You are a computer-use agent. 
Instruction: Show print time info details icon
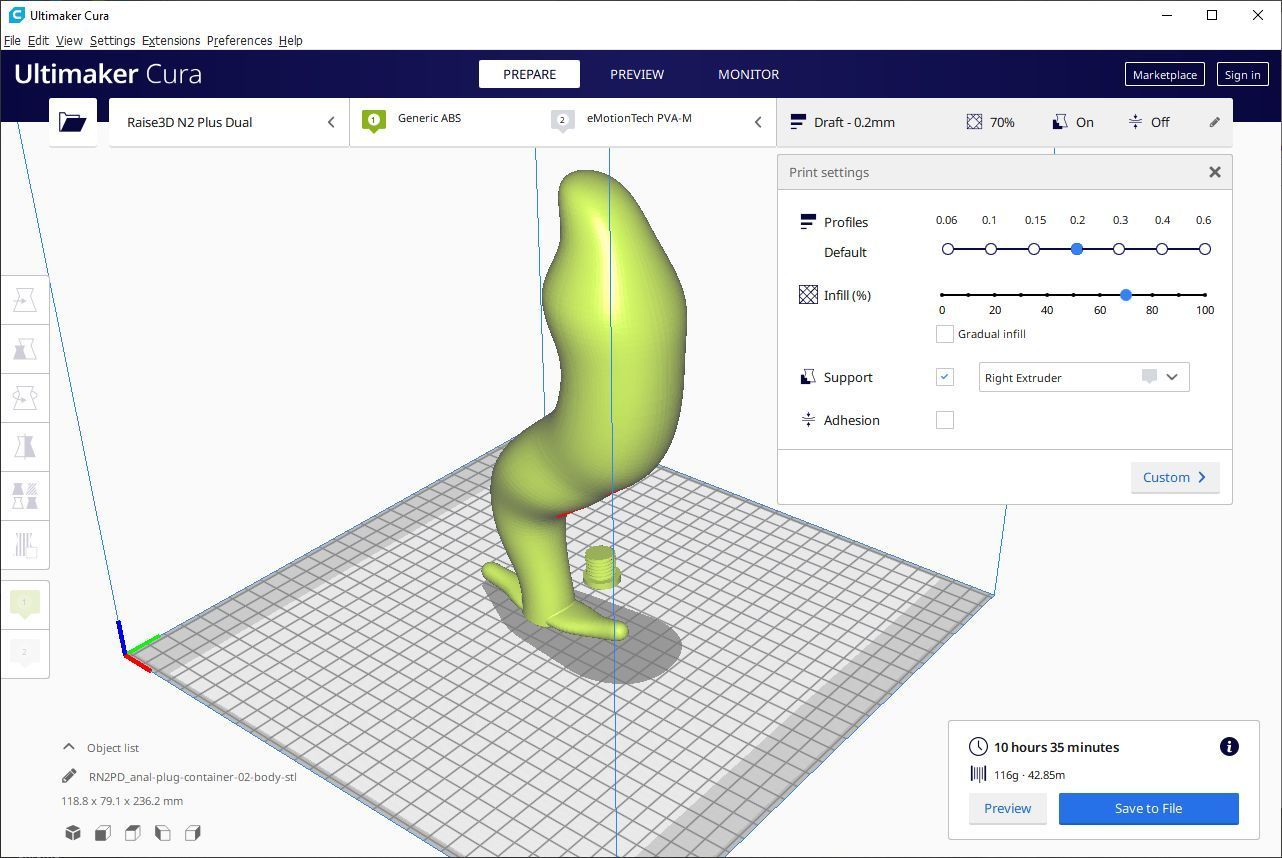(1229, 747)
